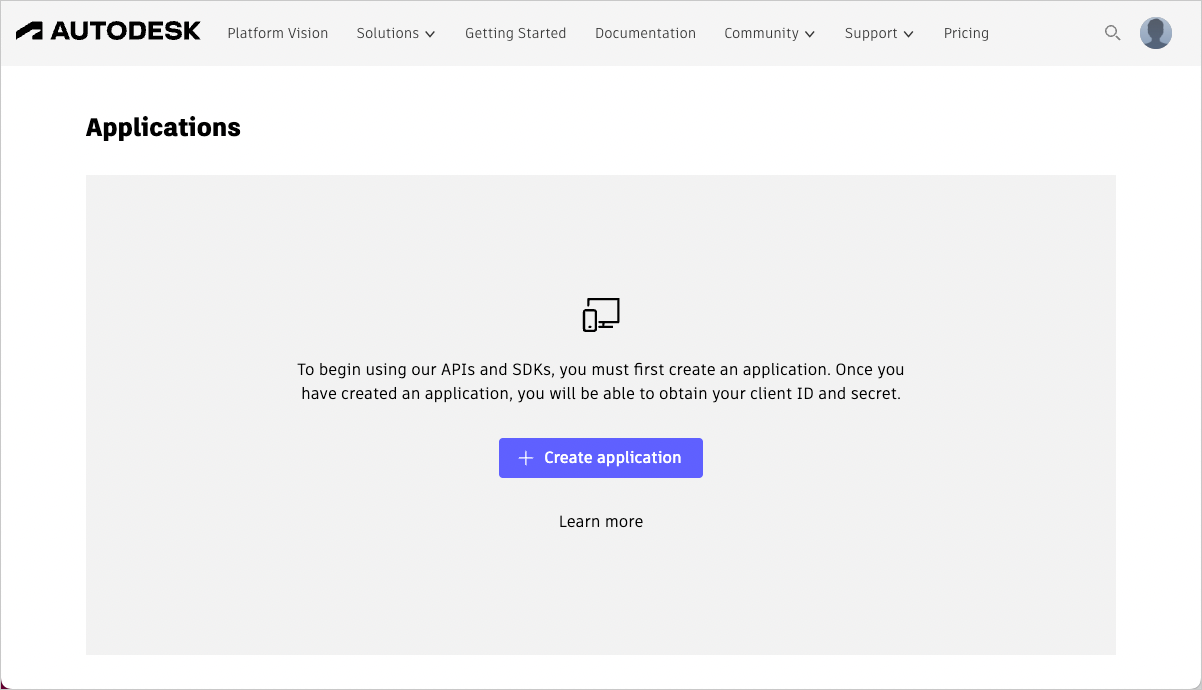Expand the Support chevron arrow
This screenshot has width=1202, height=690.
(908, 34)
